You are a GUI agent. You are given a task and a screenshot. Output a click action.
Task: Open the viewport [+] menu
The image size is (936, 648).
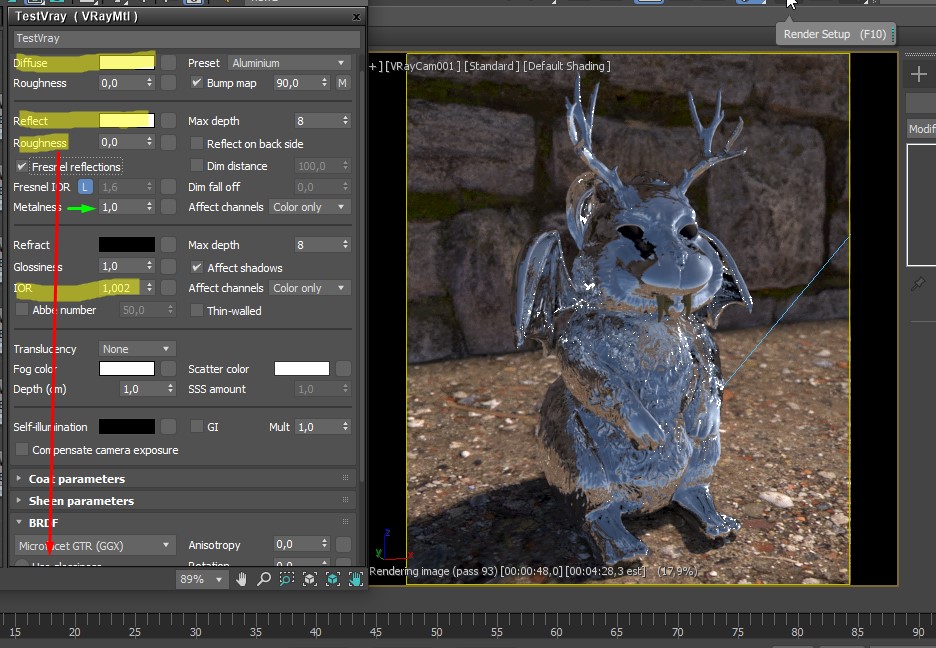pos(375,66)
